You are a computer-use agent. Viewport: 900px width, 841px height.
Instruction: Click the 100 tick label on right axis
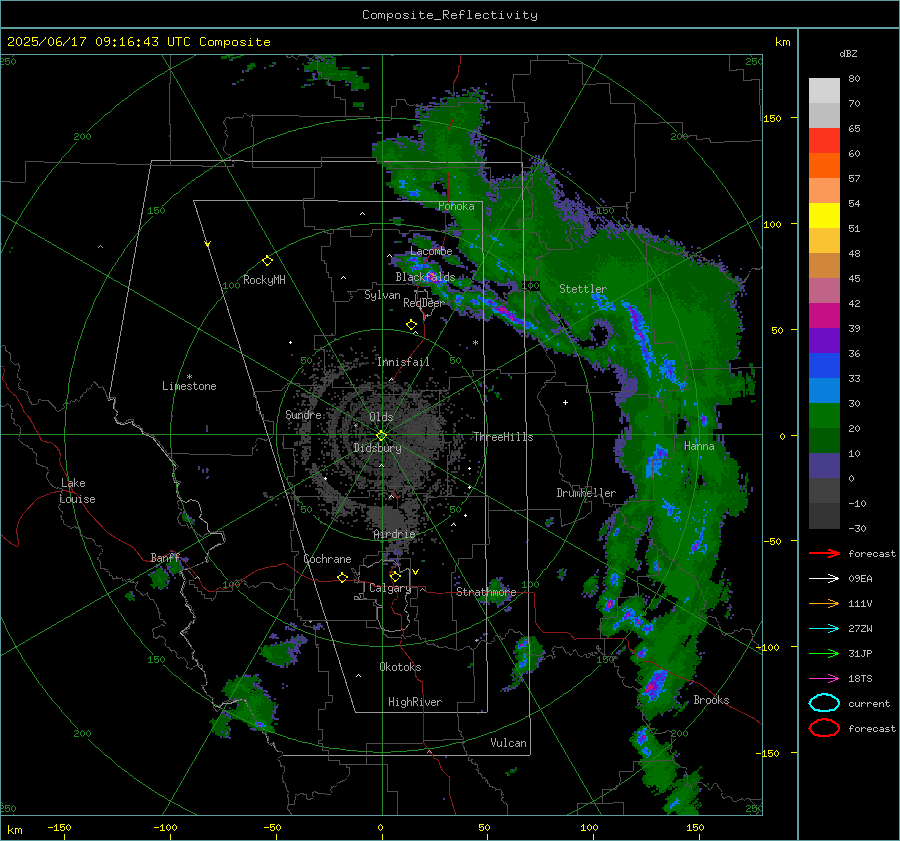(772, 224)
